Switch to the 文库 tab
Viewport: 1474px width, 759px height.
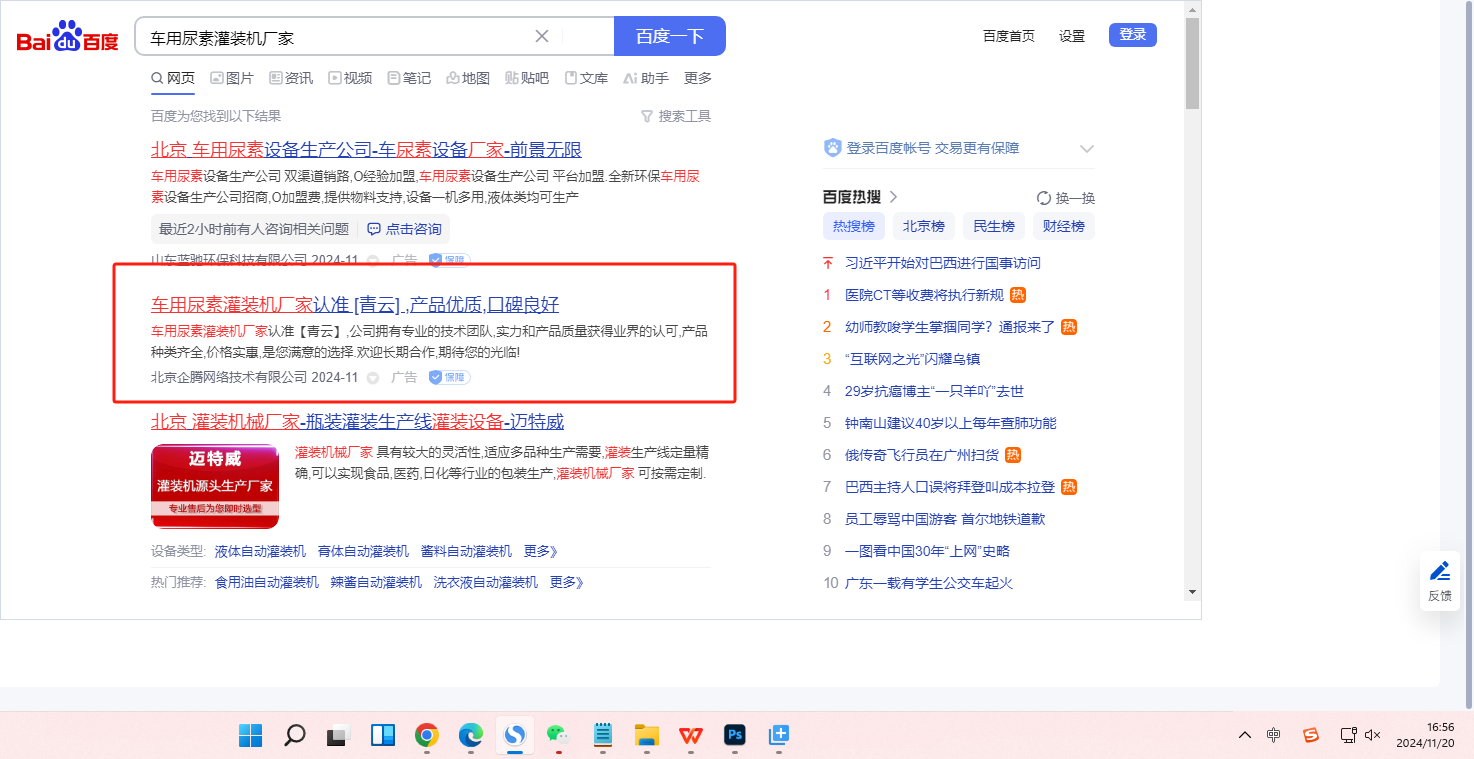586,78
